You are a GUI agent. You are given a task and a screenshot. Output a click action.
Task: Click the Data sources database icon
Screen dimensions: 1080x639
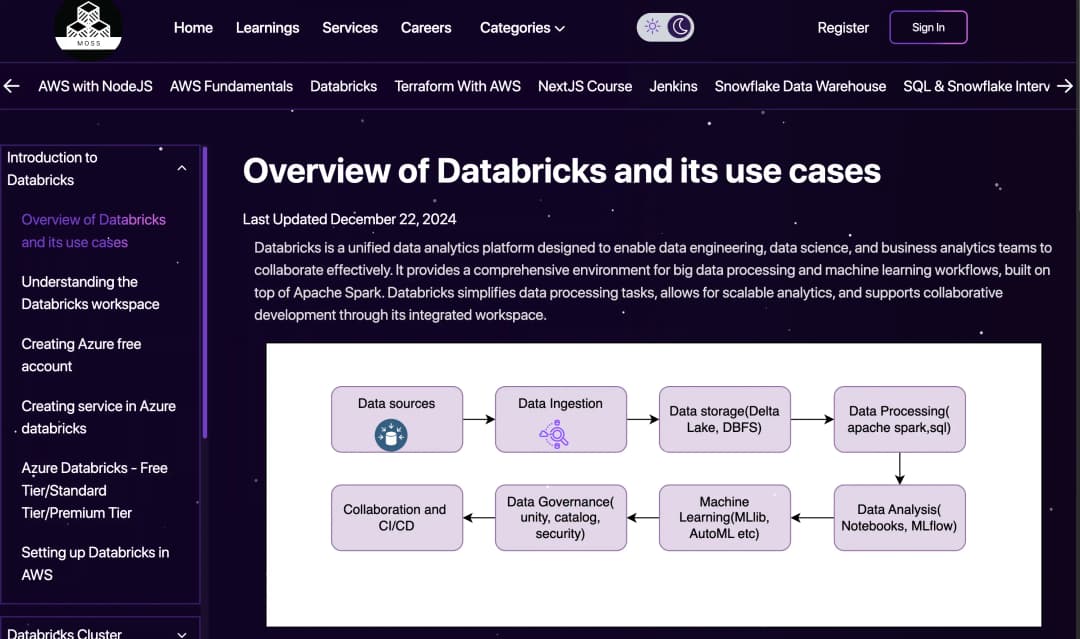tap(391, 434)
